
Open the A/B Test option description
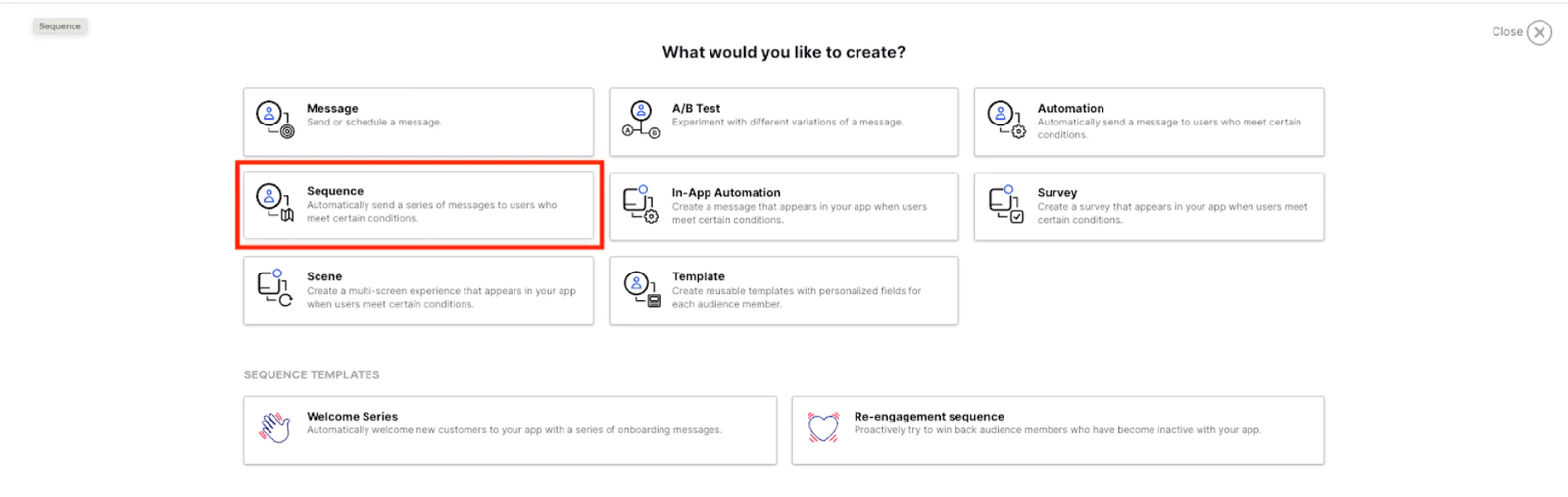787,123
